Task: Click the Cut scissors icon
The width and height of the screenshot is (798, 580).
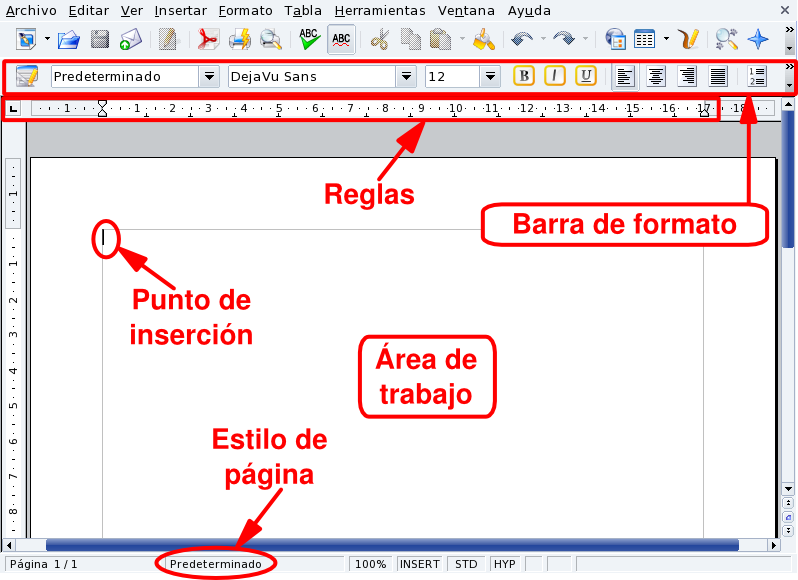Action: 380,39
